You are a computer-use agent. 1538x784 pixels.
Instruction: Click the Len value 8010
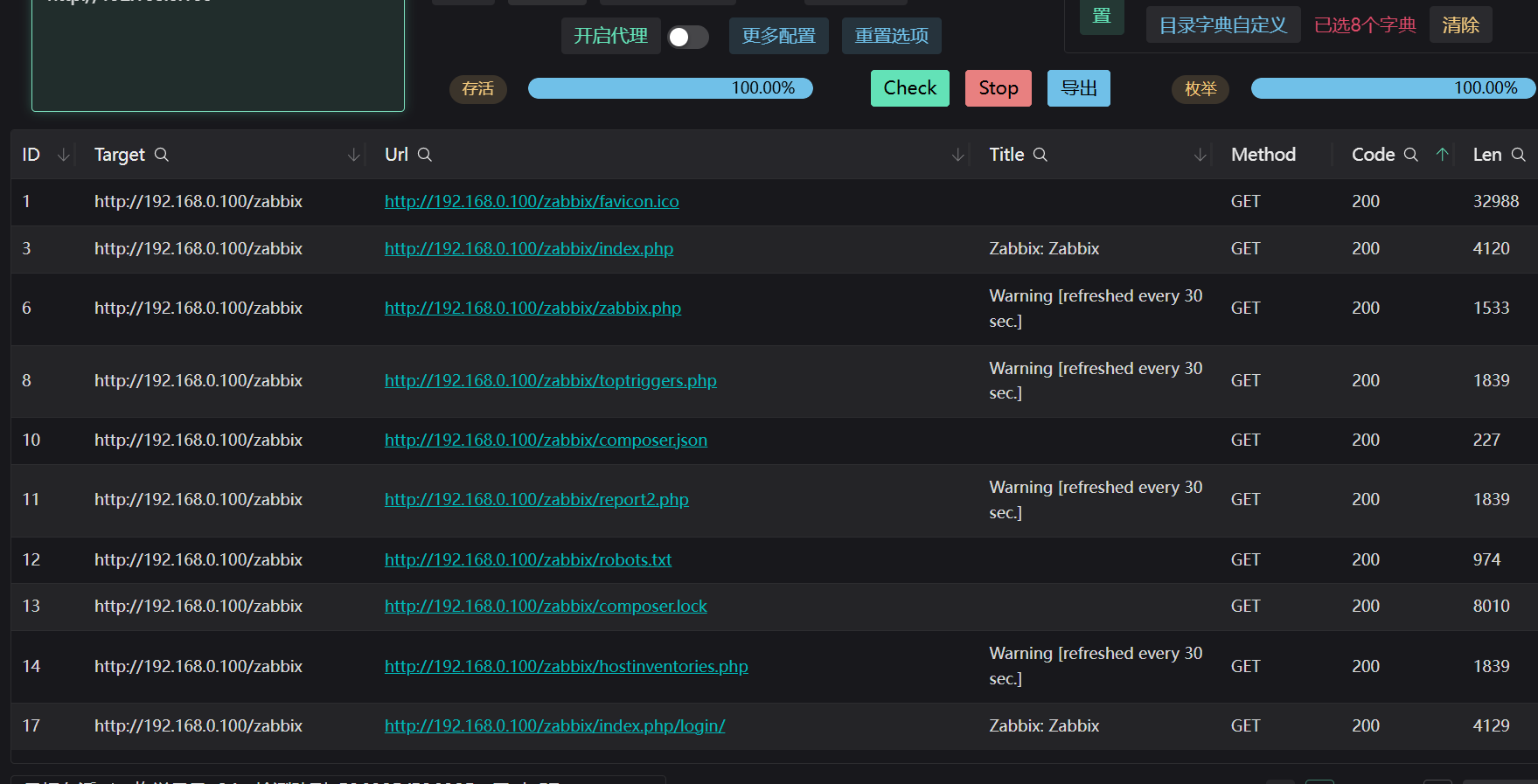(1492, 607)
